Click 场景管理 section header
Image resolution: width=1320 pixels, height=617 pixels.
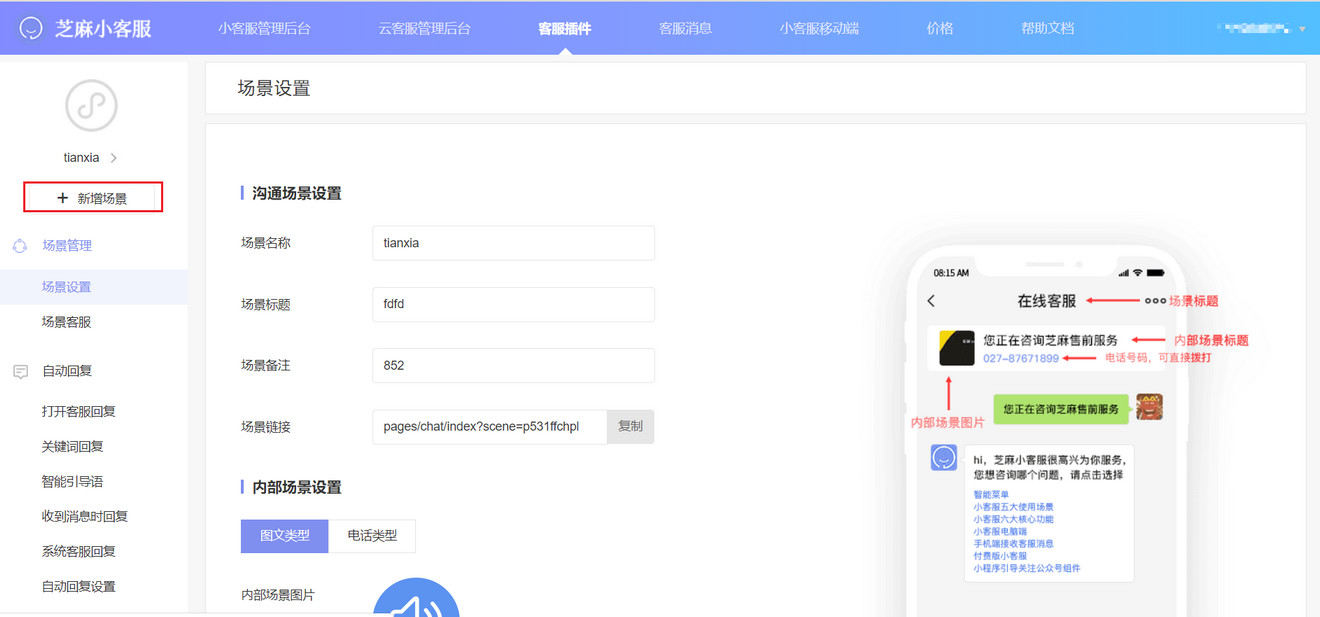click(x=67, y=246)
